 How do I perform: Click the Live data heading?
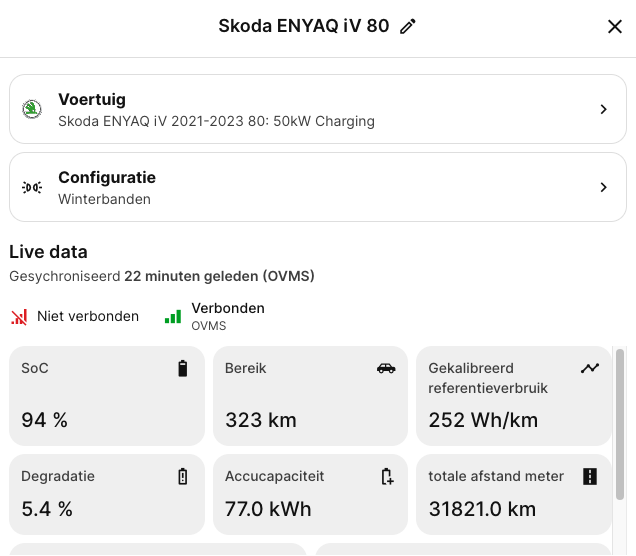pos(48,252)
